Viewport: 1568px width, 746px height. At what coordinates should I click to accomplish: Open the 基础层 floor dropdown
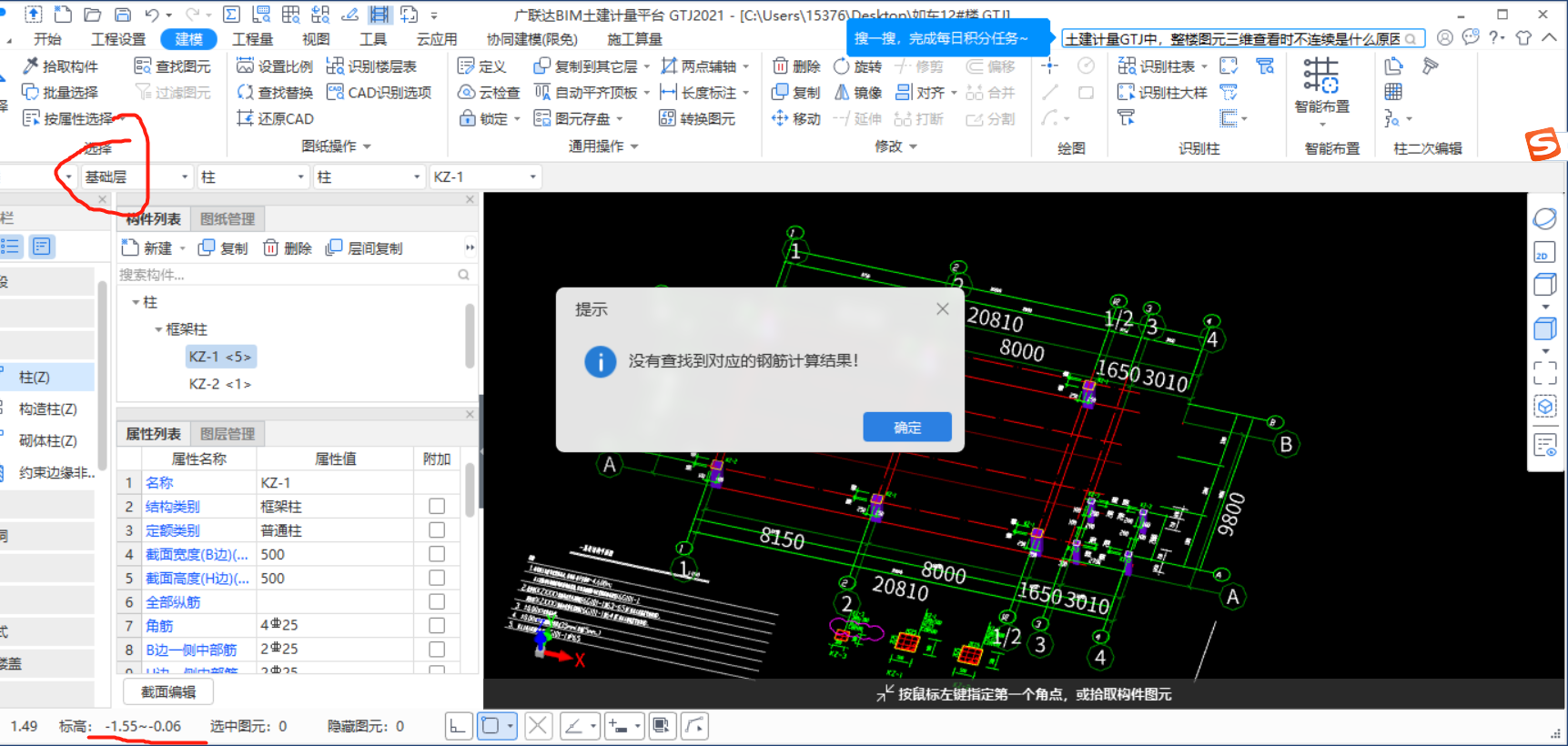137,176
